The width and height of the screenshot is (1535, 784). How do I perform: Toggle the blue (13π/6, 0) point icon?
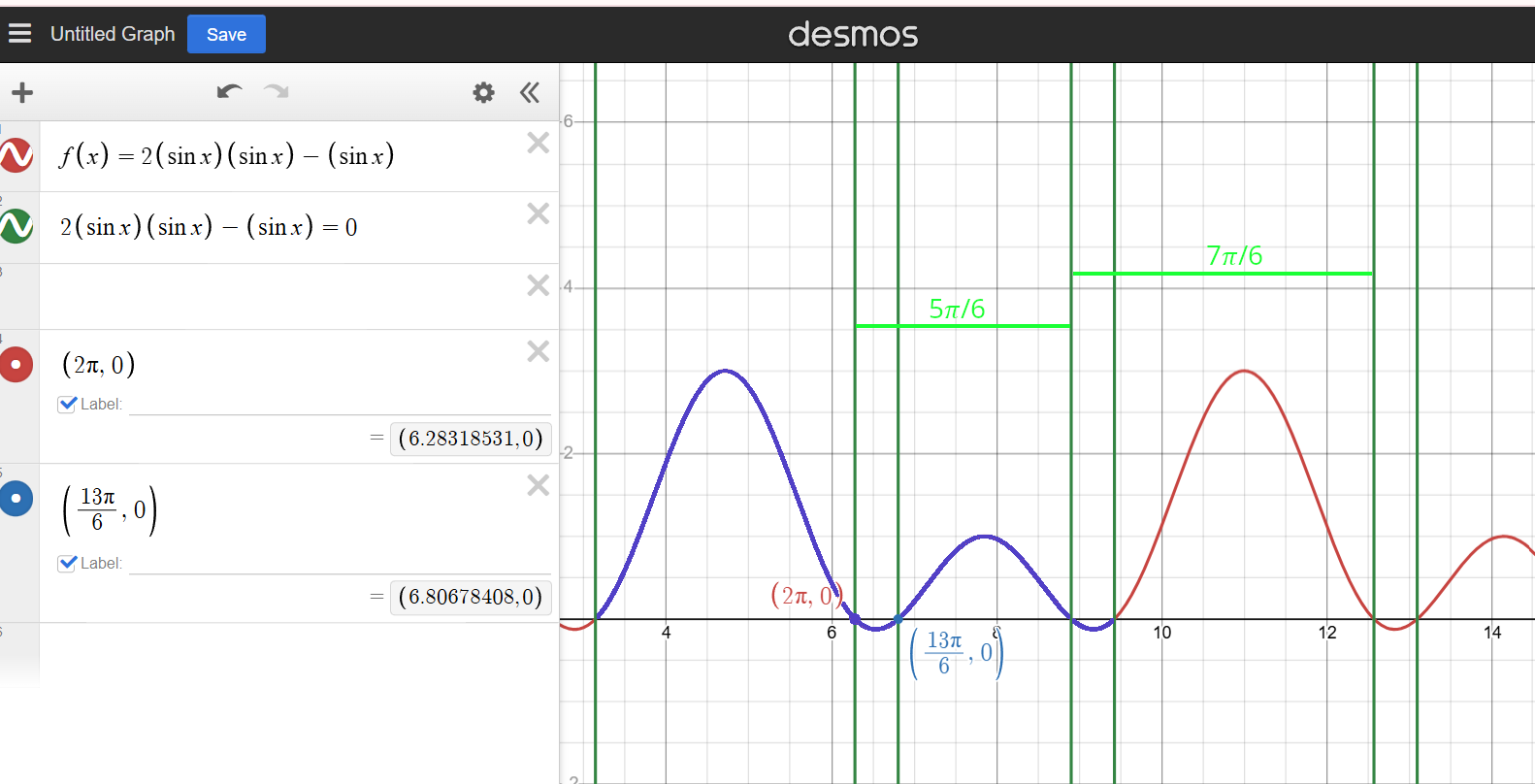tap(16, 499)
